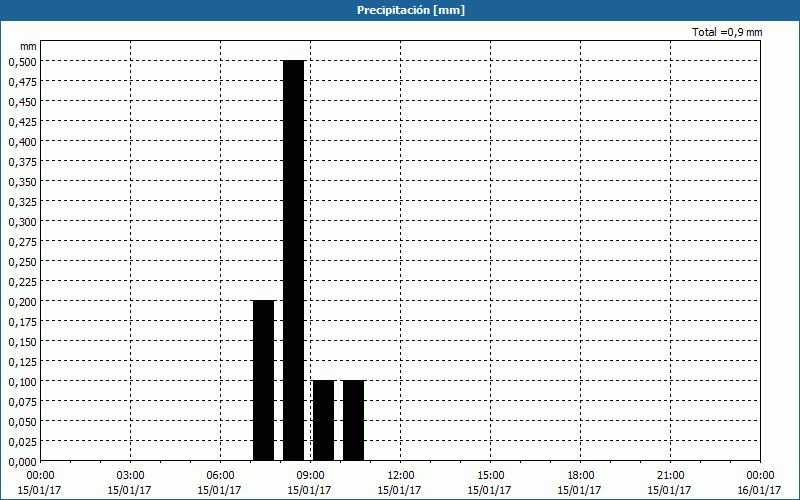Click the 0,250 y-axis value
Viewport: 800px width, 500px height.
coord(22,262)
